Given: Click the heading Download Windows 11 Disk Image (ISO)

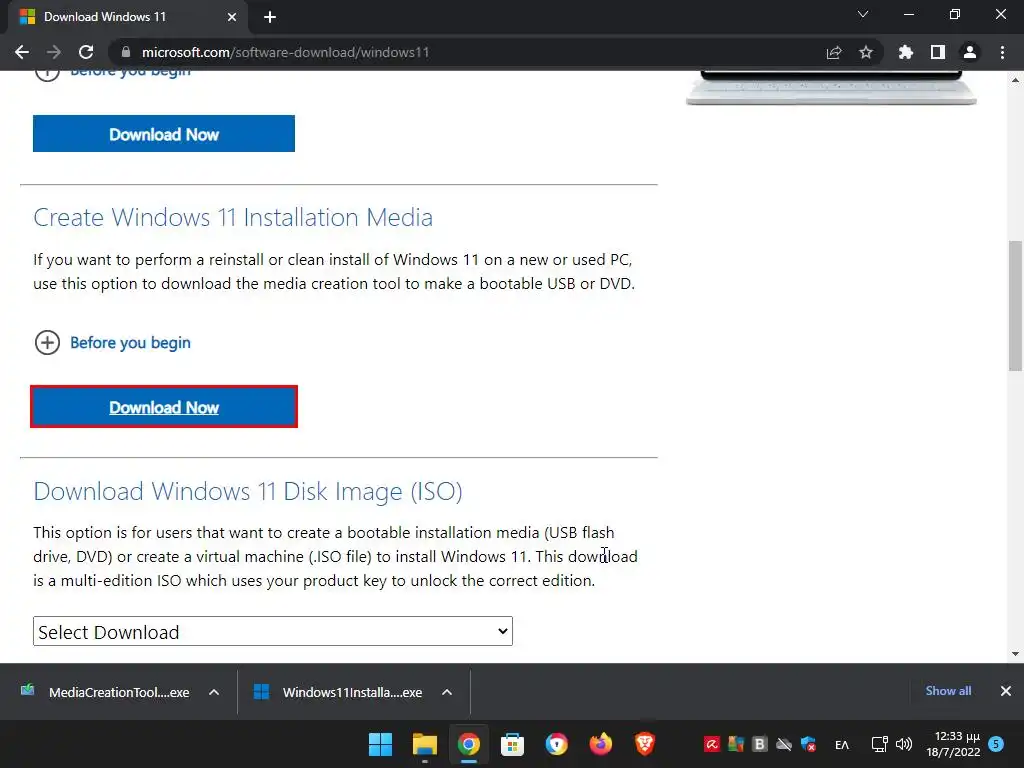Looking at the screenshot, I should [x=248, y=491].
